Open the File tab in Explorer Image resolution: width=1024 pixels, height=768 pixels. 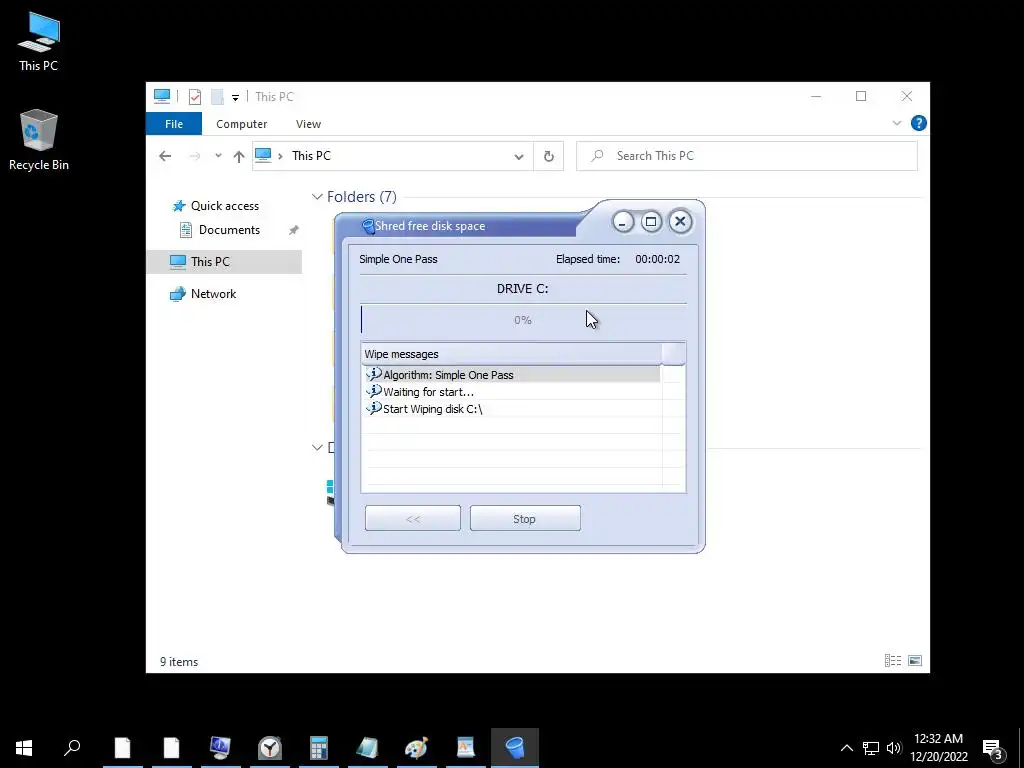[x=174, y=124]
